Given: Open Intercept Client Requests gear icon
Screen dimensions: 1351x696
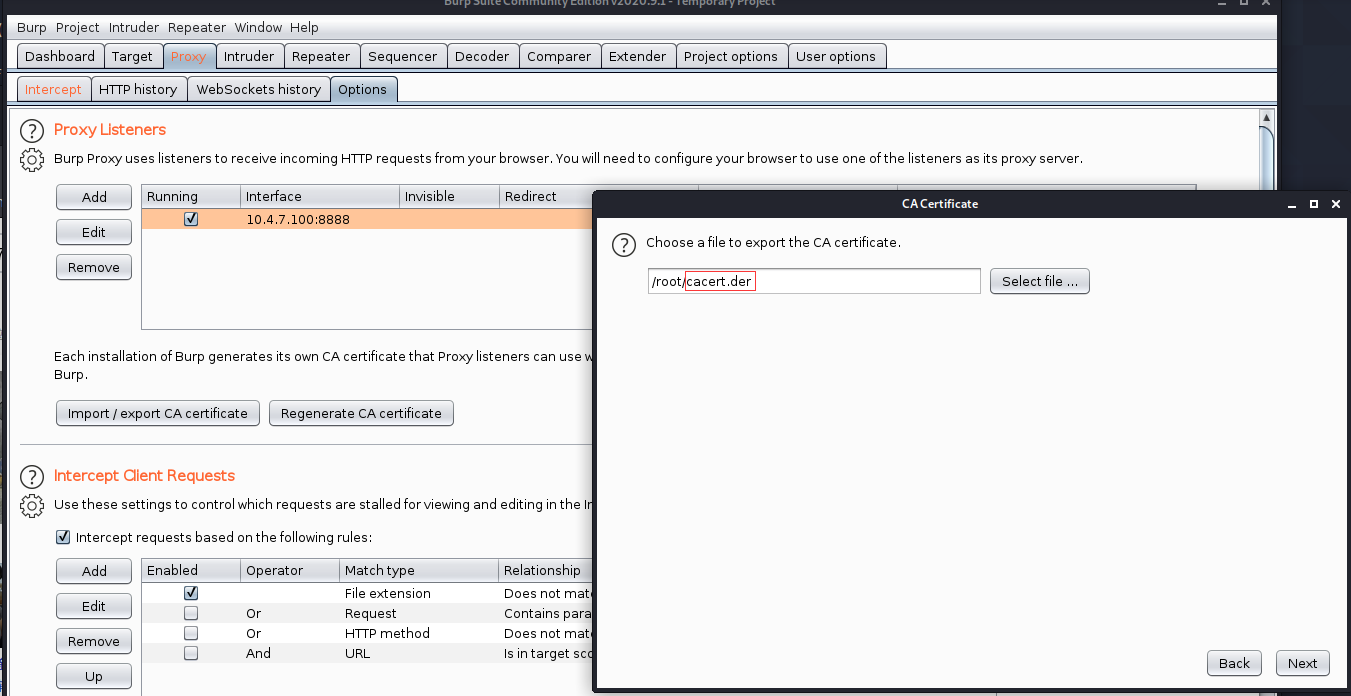Looking at the screenshot, I should 33,505.
